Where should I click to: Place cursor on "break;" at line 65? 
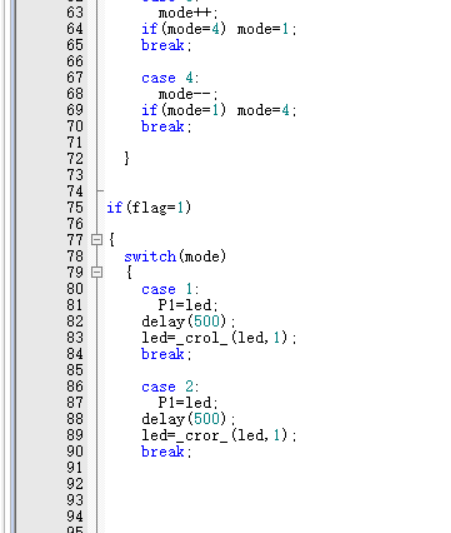pyautogui.click(x=167, y=45)
